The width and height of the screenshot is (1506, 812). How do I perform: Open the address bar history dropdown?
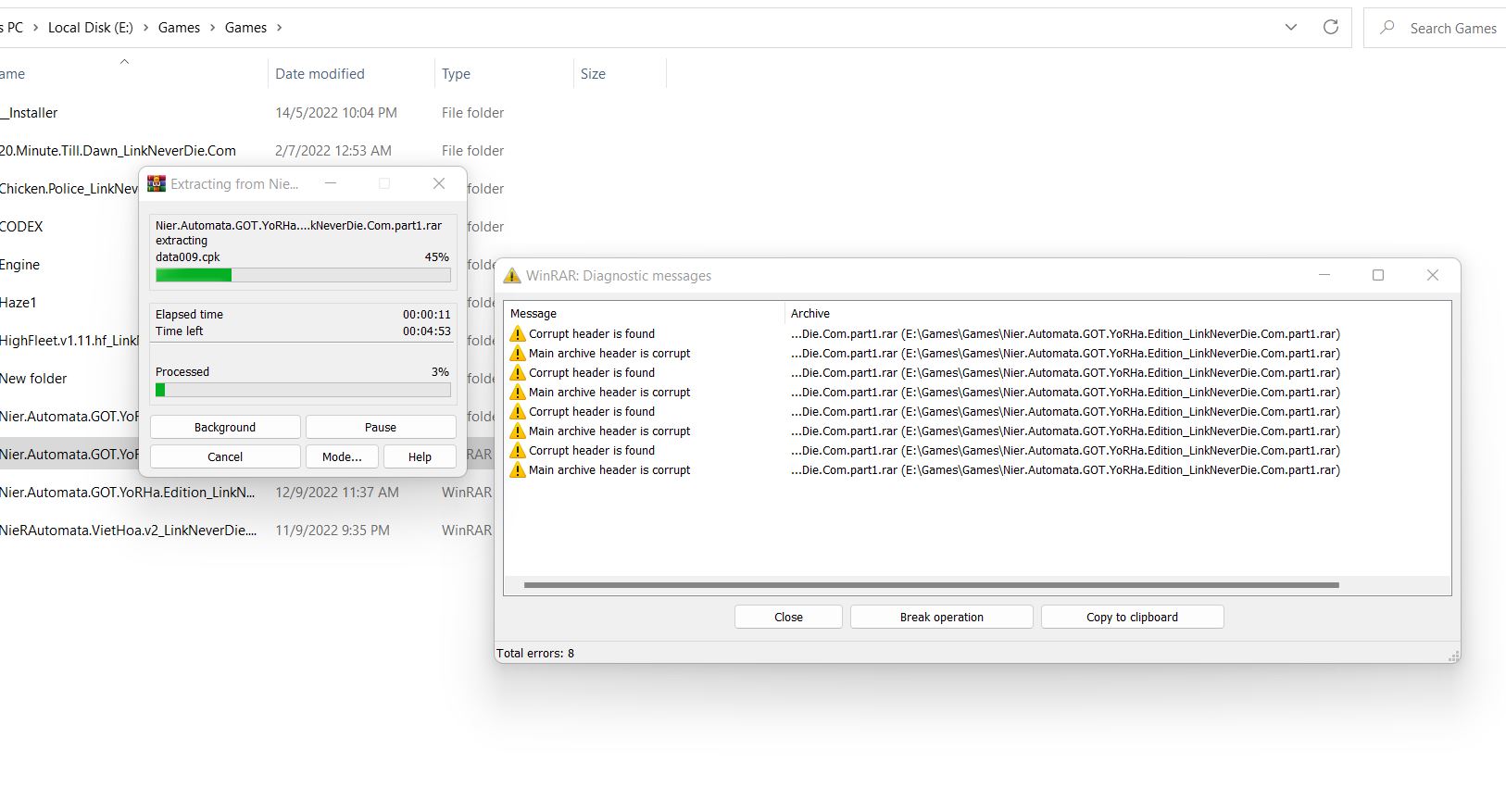1290,28
